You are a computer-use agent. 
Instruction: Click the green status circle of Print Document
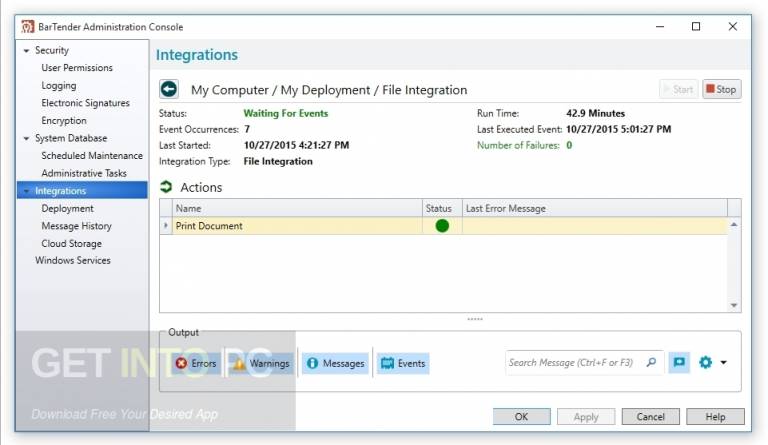pos(442,226)
